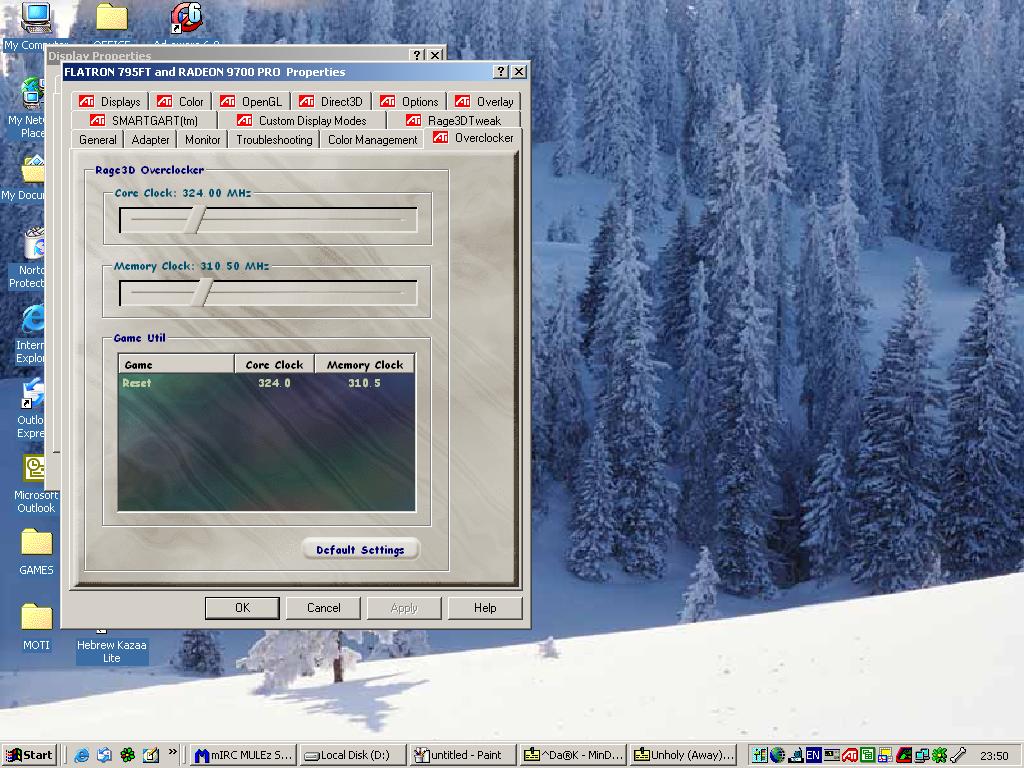1024x768 pixels.
Task: Switch to mIRC MULEz taskbar window
Action: [244, 755]
